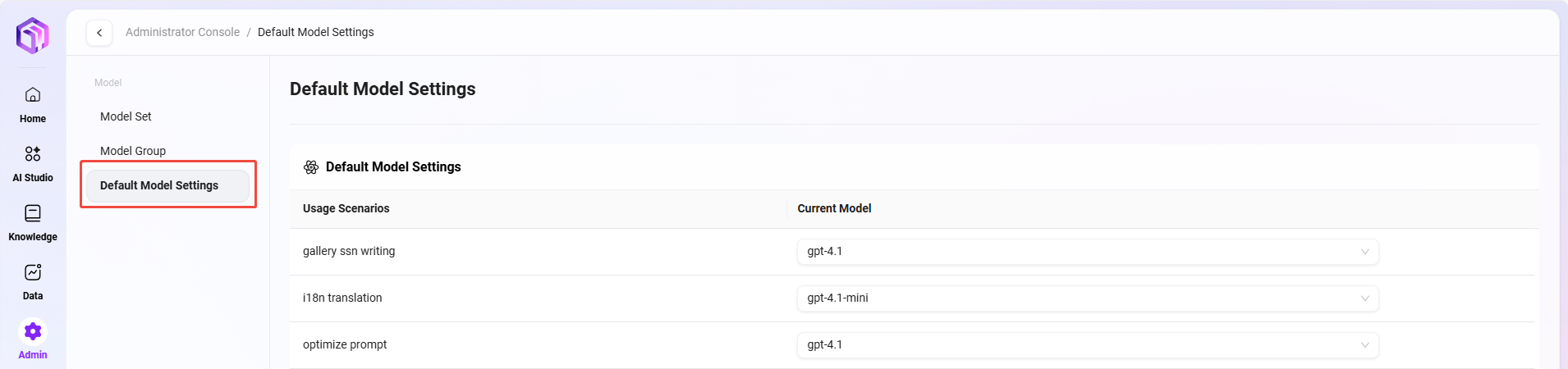Click the Default Model Settings section icon

pos(311,167)
